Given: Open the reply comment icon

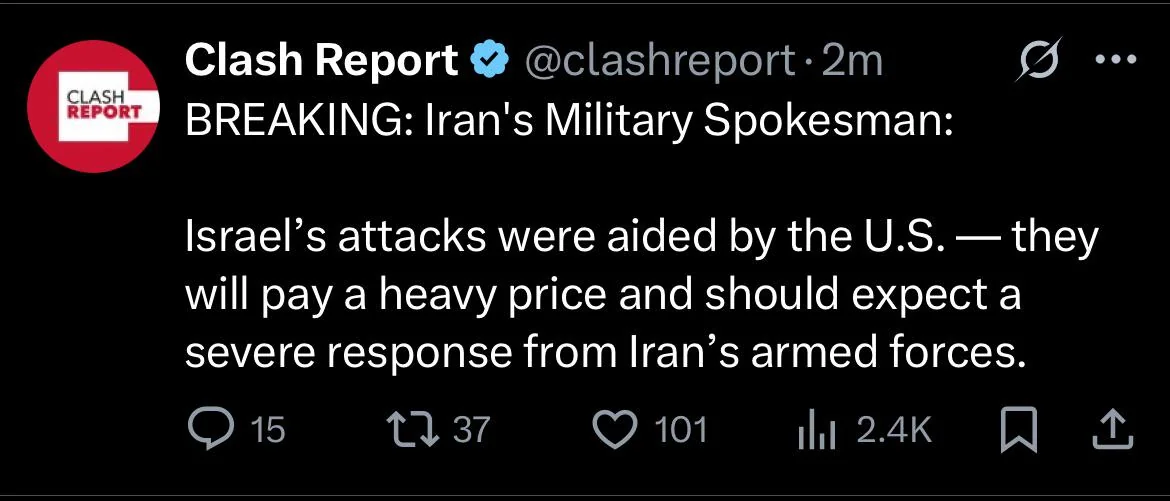Looking at the screenshot, I should pos(213,430).
